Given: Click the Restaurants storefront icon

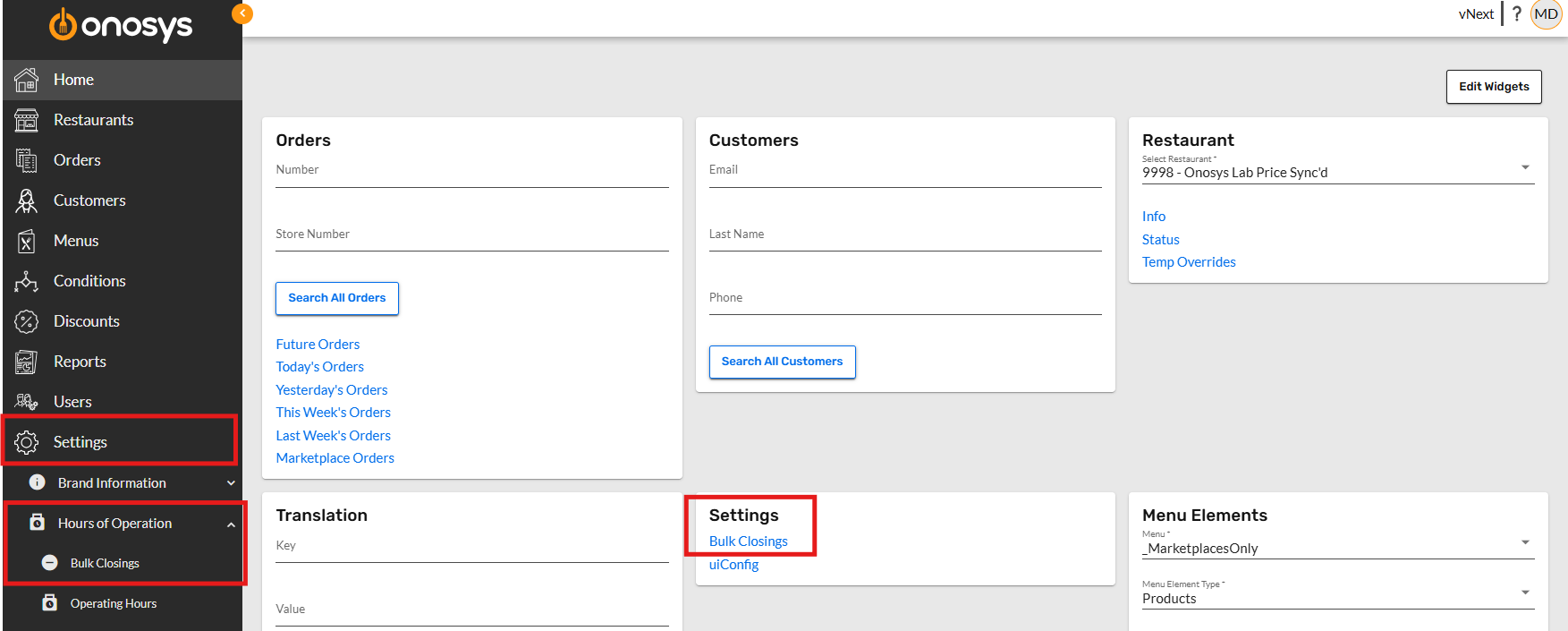Looking at the screenshot, I should pyautogui.click(x=26, y=120).
